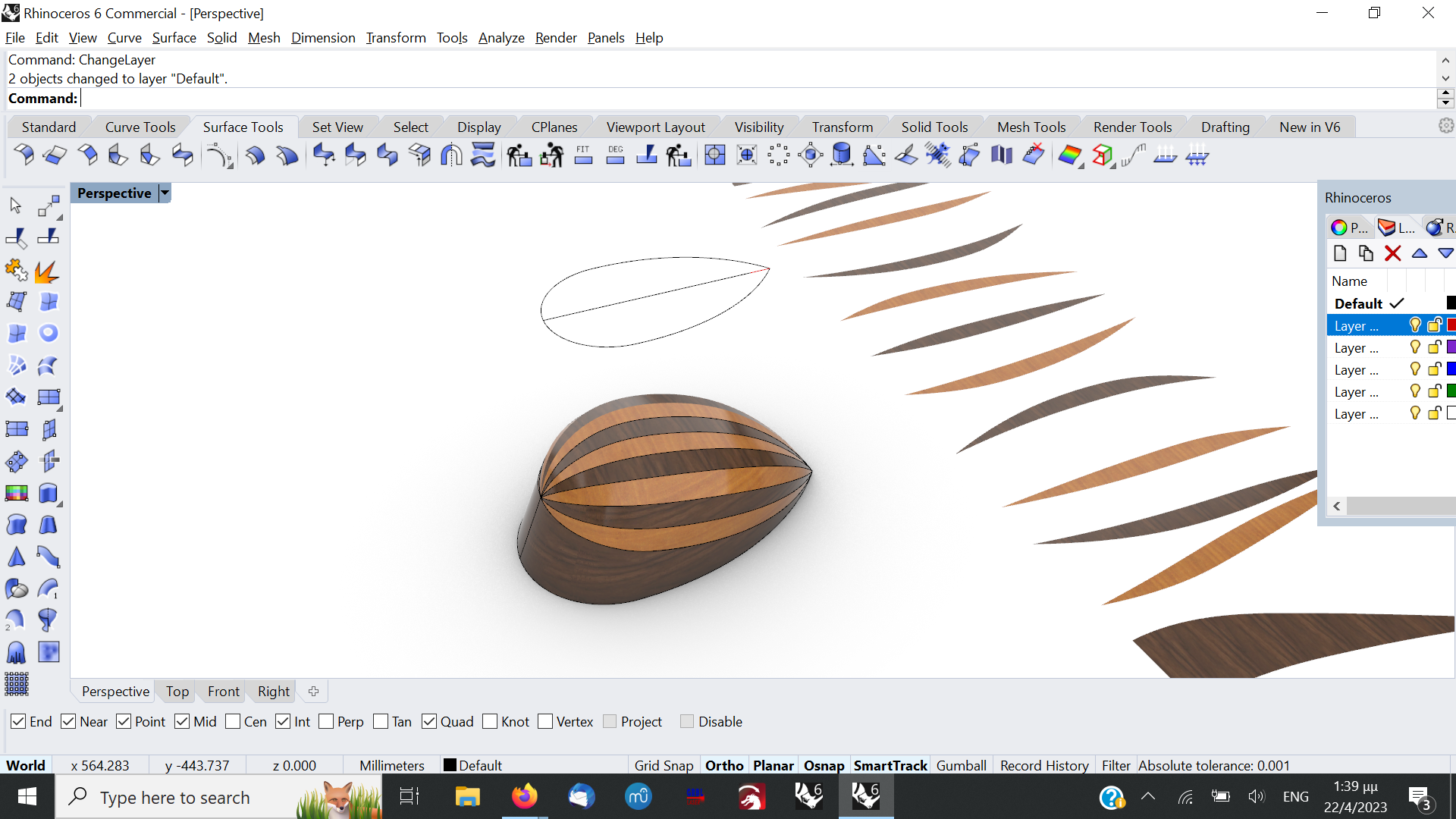Toggle the Cen osnap checkbox
This screenshot has height=819, width=1456.
point(234,721)
